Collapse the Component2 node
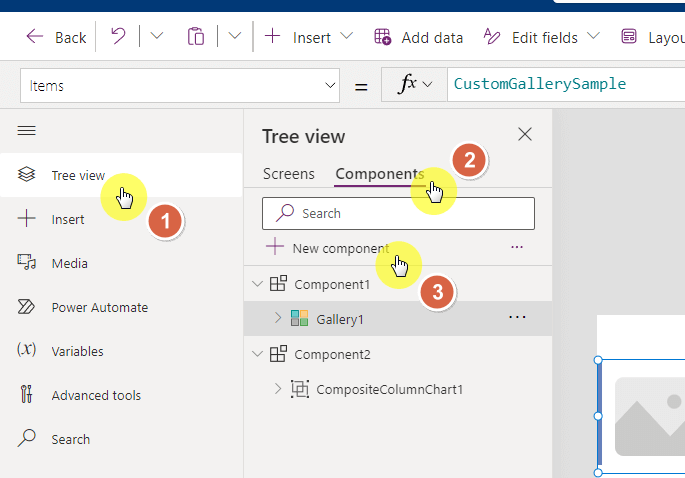Viewport: 685px width, 478px height. (x=257, y=354)
